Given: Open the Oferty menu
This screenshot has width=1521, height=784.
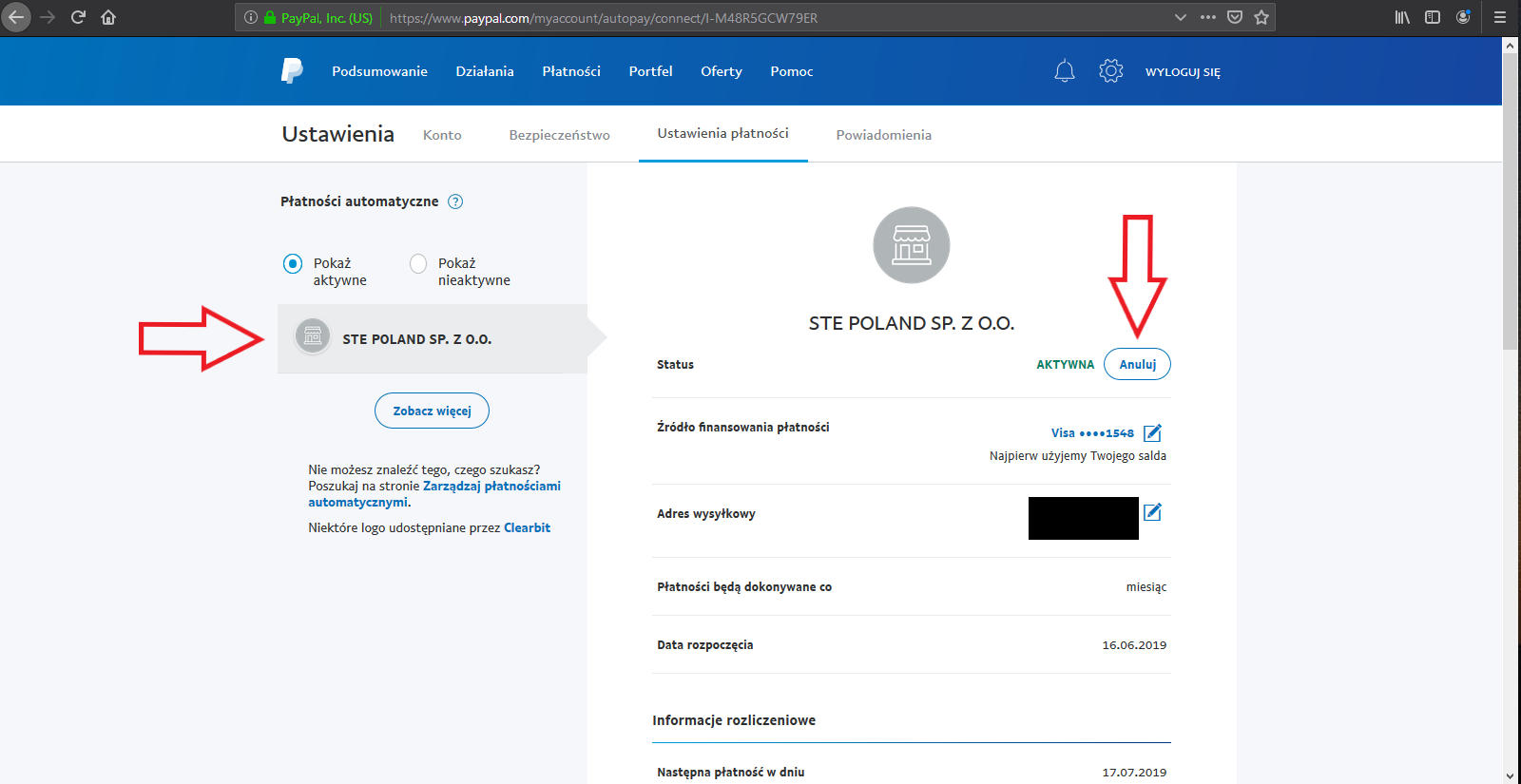Looking at the screenshot, I should pos(722,71).
